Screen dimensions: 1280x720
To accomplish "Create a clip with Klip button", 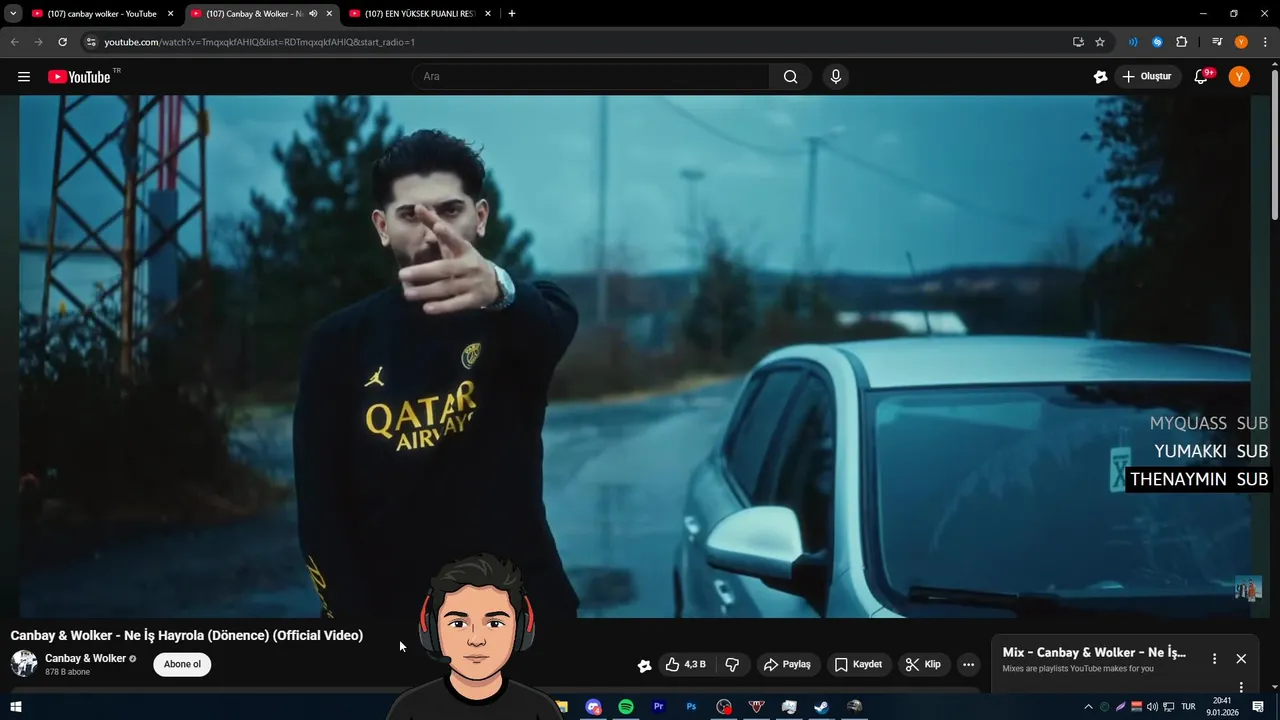I will 923,664.
